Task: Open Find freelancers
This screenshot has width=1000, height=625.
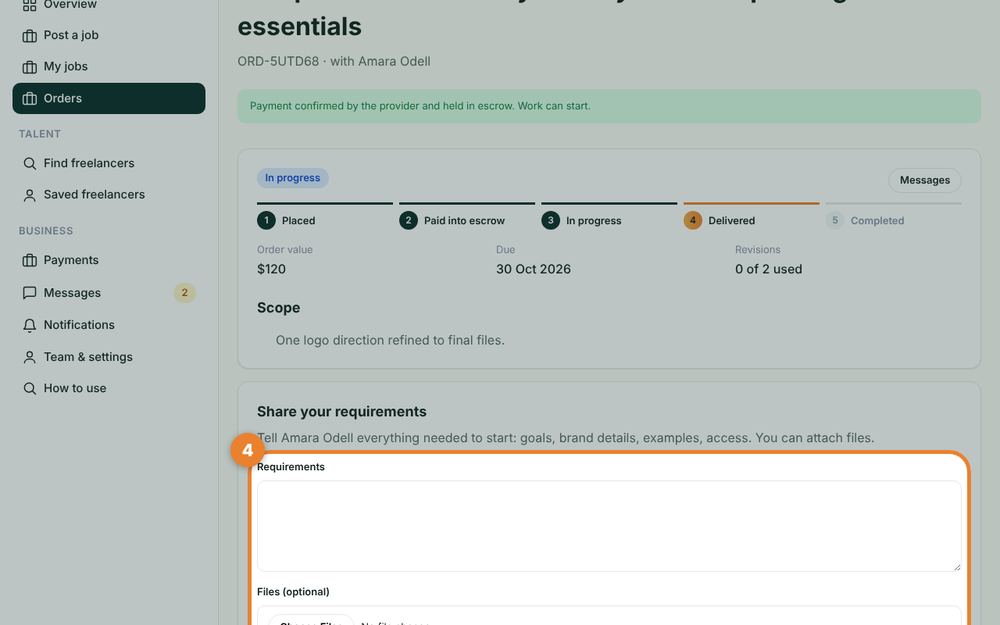Action: pyautogui.click(x=109, y=163)
